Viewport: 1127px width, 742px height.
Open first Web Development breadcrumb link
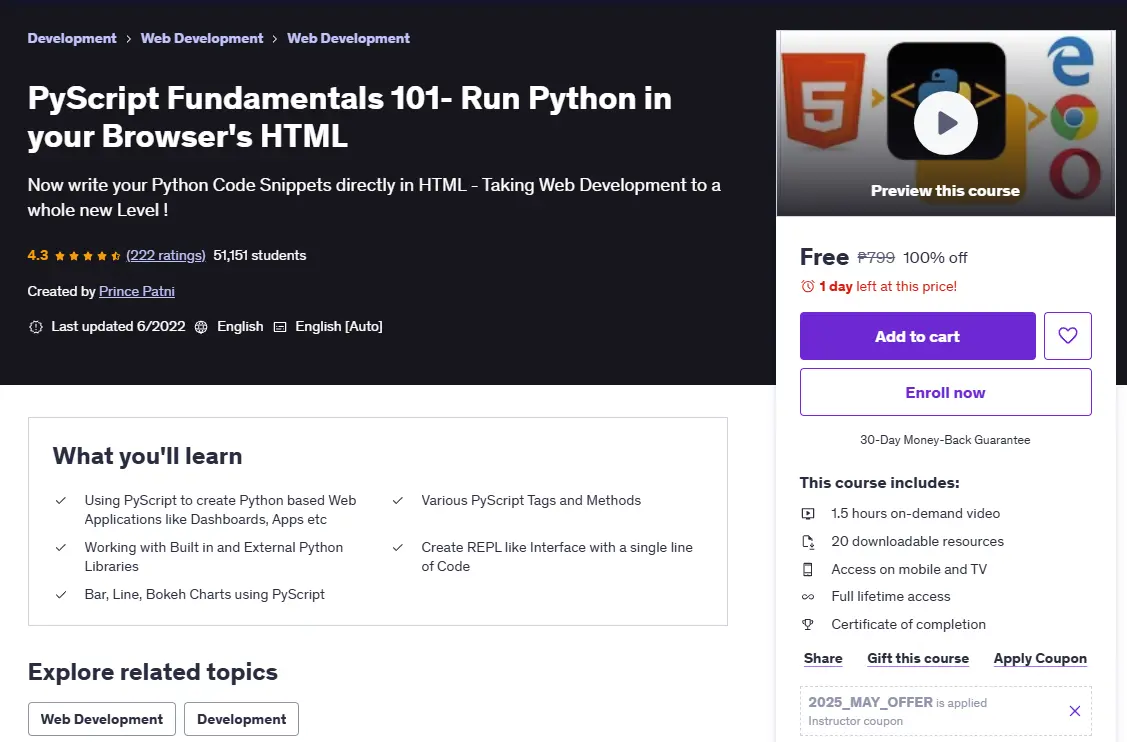click(202, 38)
